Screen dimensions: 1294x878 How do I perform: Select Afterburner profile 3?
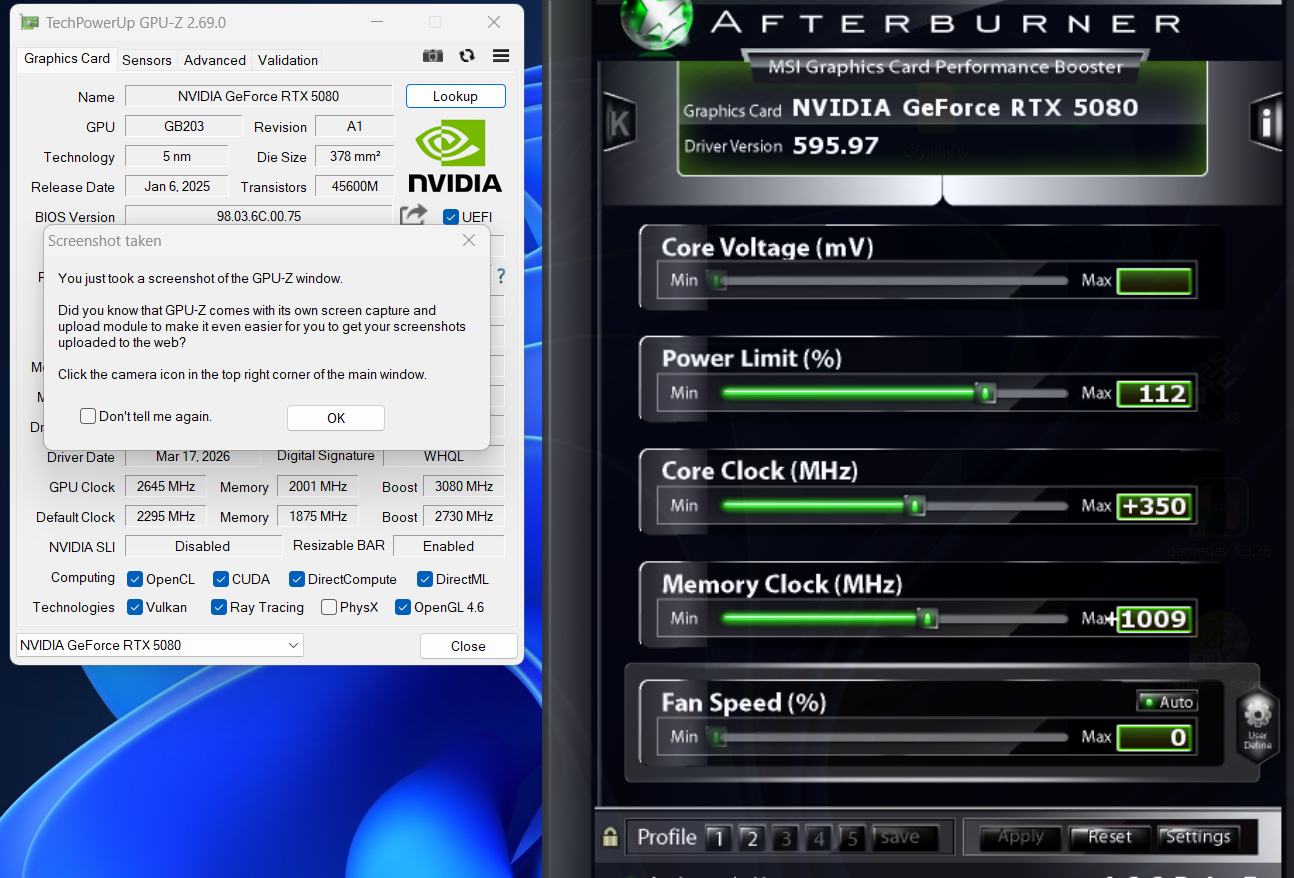[786, 838]
